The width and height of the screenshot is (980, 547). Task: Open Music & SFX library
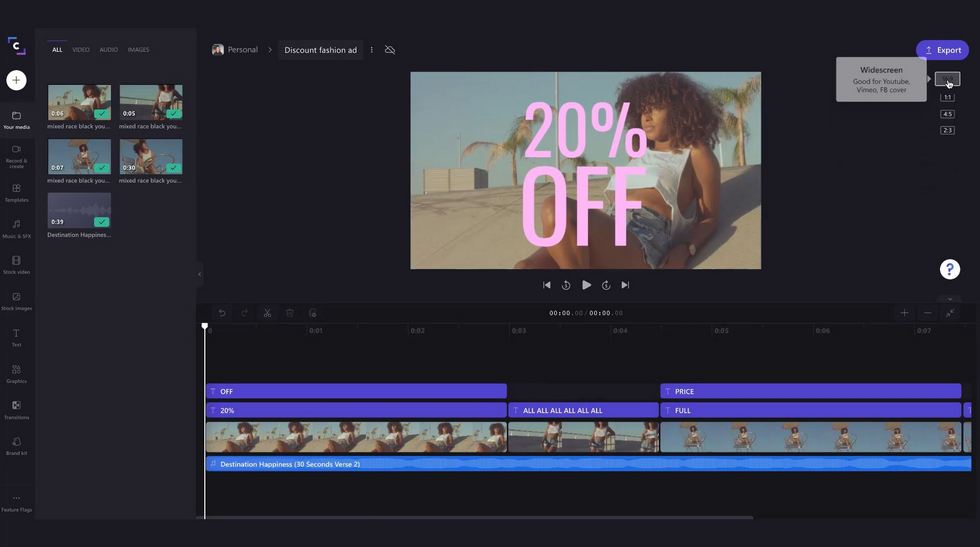16,229
